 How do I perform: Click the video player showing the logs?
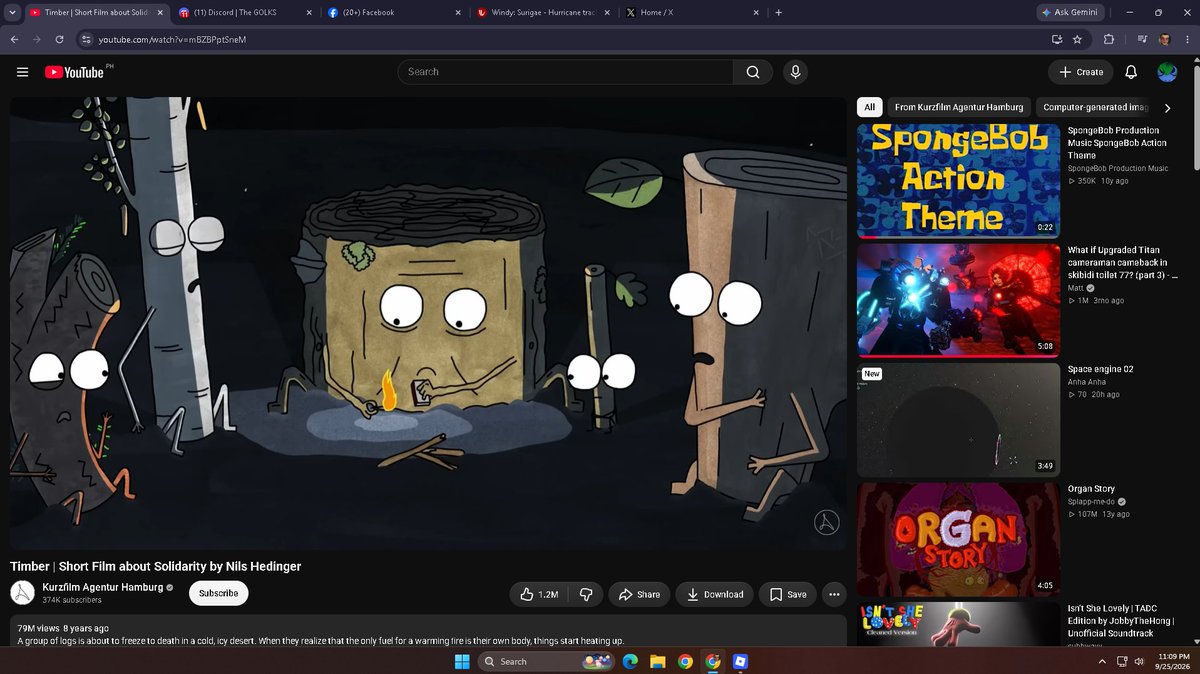(x=428, y=323)
